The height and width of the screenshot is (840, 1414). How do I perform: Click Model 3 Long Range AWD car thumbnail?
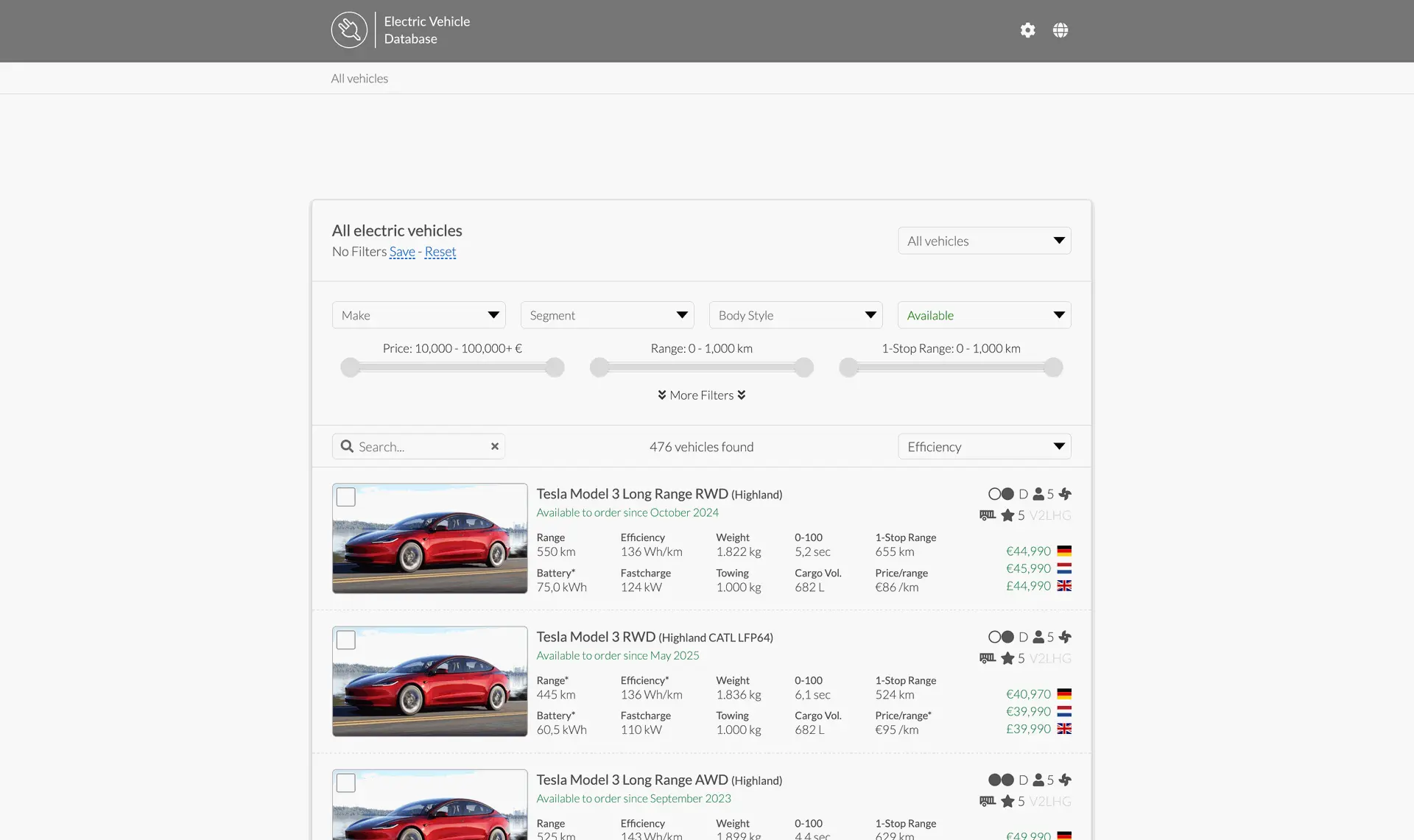click(x=430, y=805)
